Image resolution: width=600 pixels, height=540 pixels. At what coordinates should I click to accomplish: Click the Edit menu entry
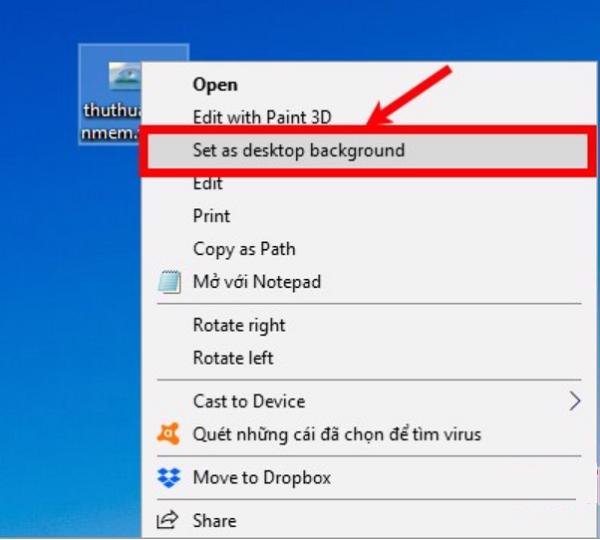[208, 184]
